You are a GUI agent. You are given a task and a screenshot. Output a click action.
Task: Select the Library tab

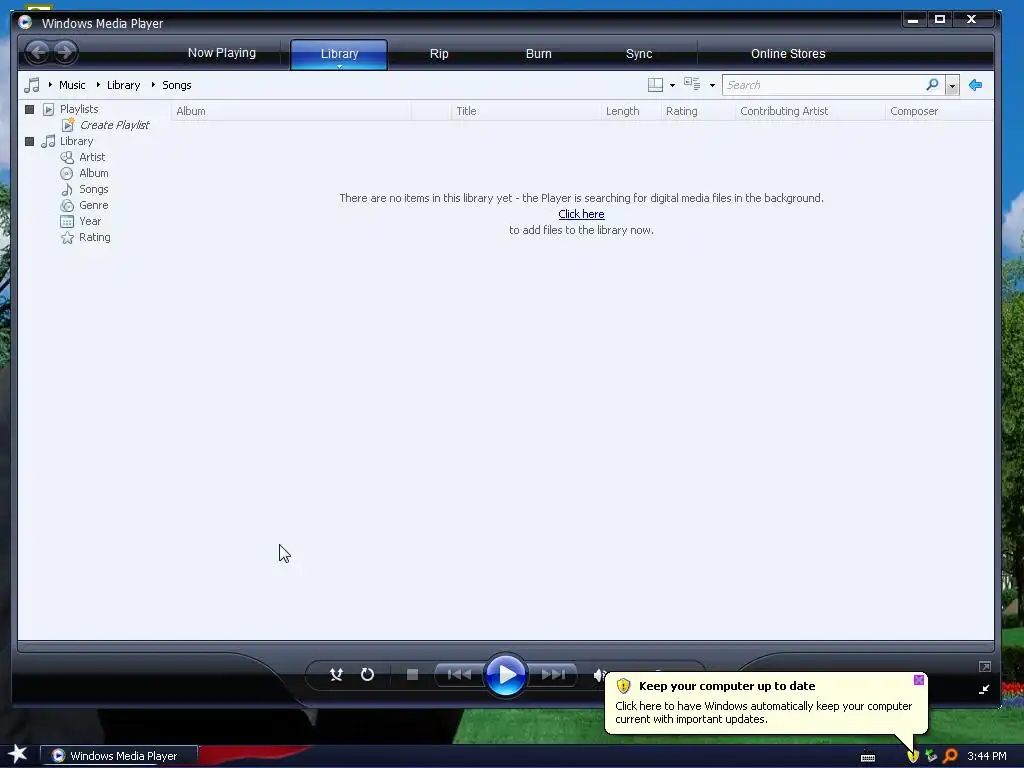pyautogui.click(x=339, y=54)
